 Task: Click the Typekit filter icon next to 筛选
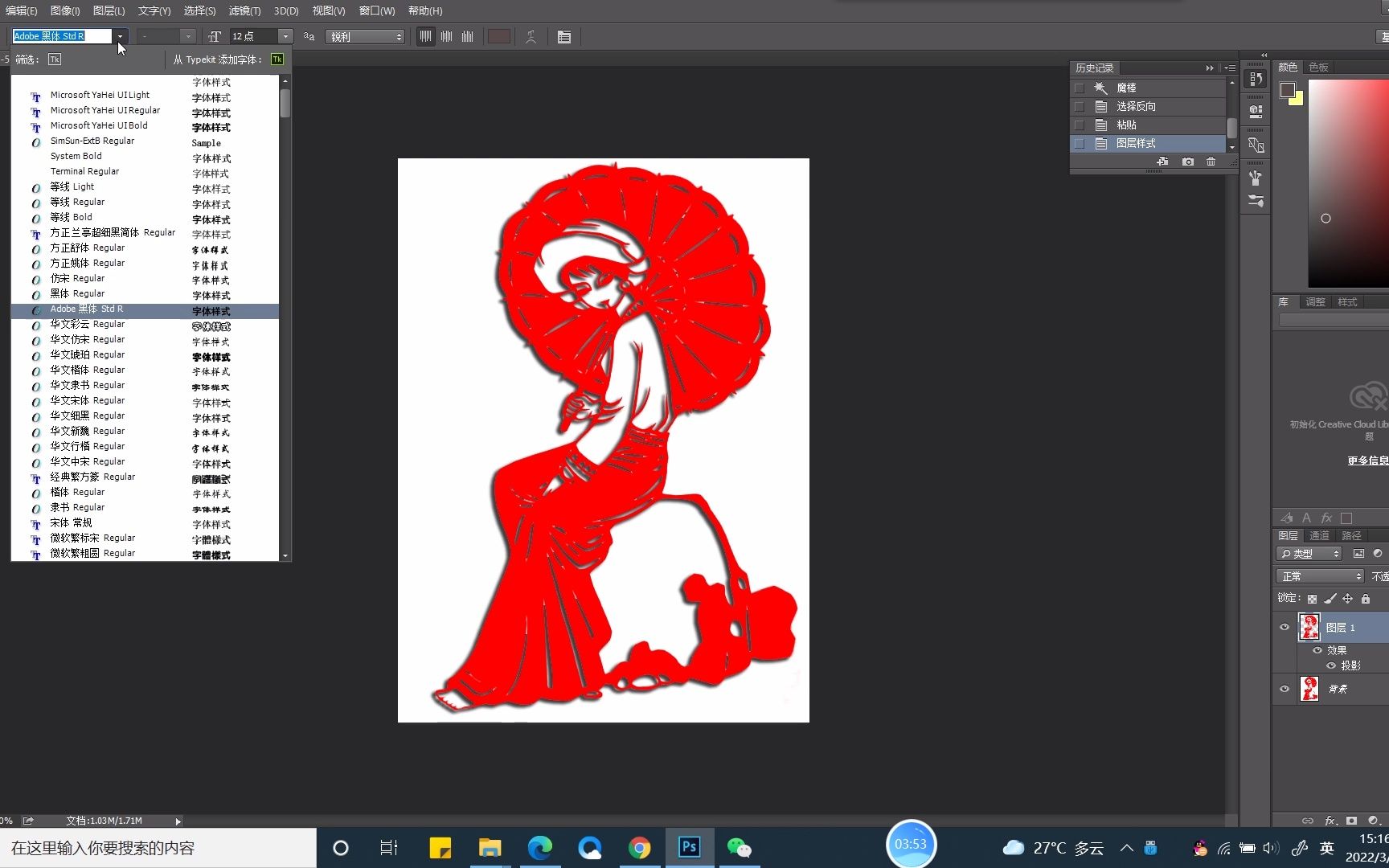55,59
